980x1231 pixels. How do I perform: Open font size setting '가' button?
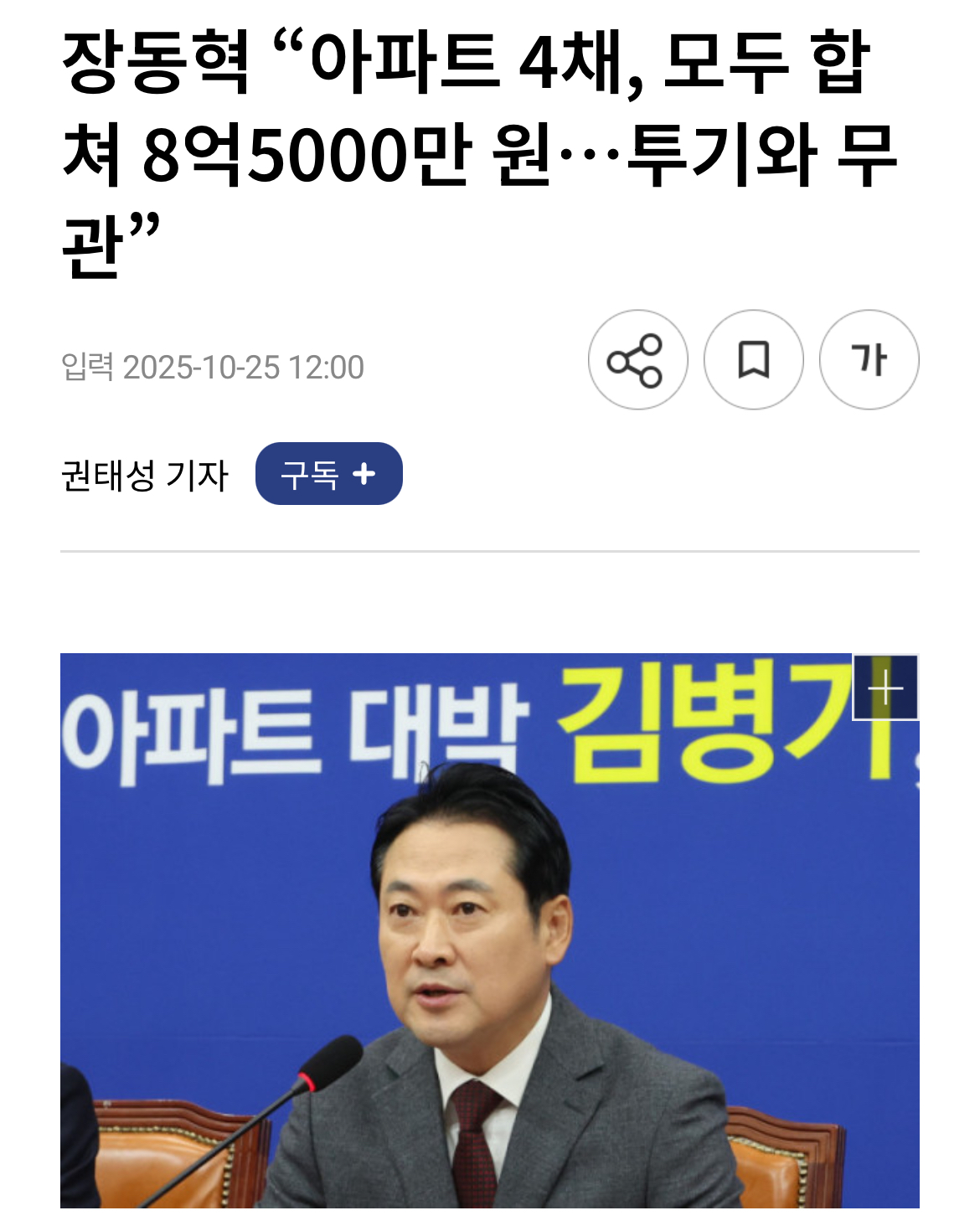(869, 360)
